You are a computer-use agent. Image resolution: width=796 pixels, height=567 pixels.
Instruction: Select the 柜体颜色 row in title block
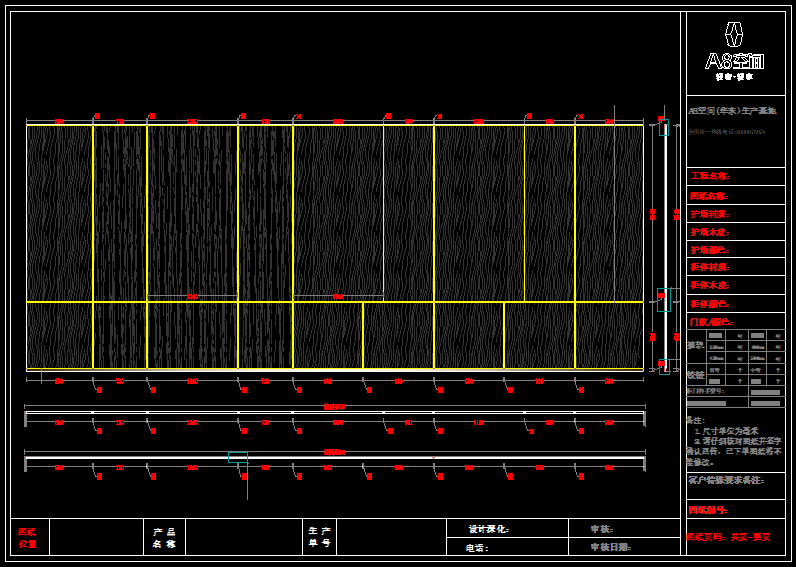pyautogui.click(x=735, y=303)
